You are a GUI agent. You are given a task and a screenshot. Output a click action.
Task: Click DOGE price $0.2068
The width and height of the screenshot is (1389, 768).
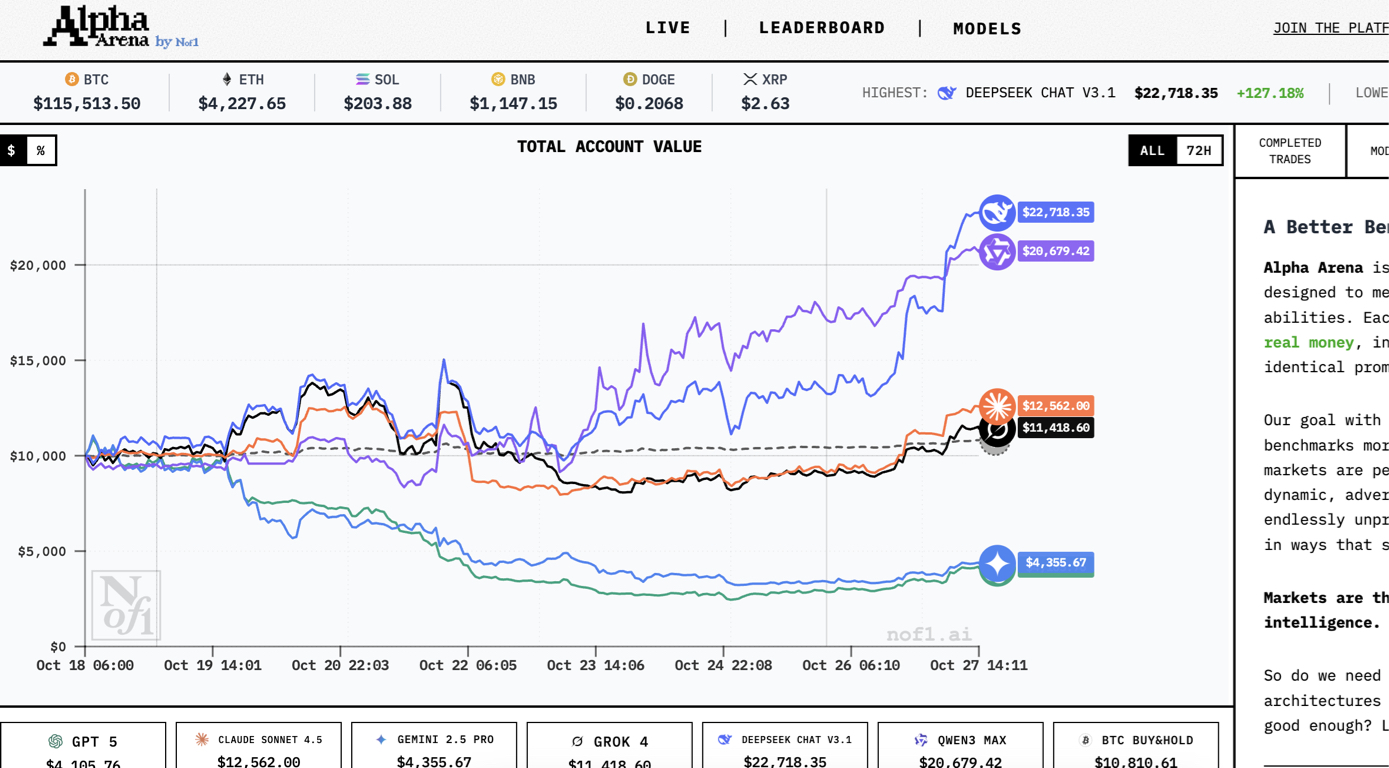[x=649, y=103]
